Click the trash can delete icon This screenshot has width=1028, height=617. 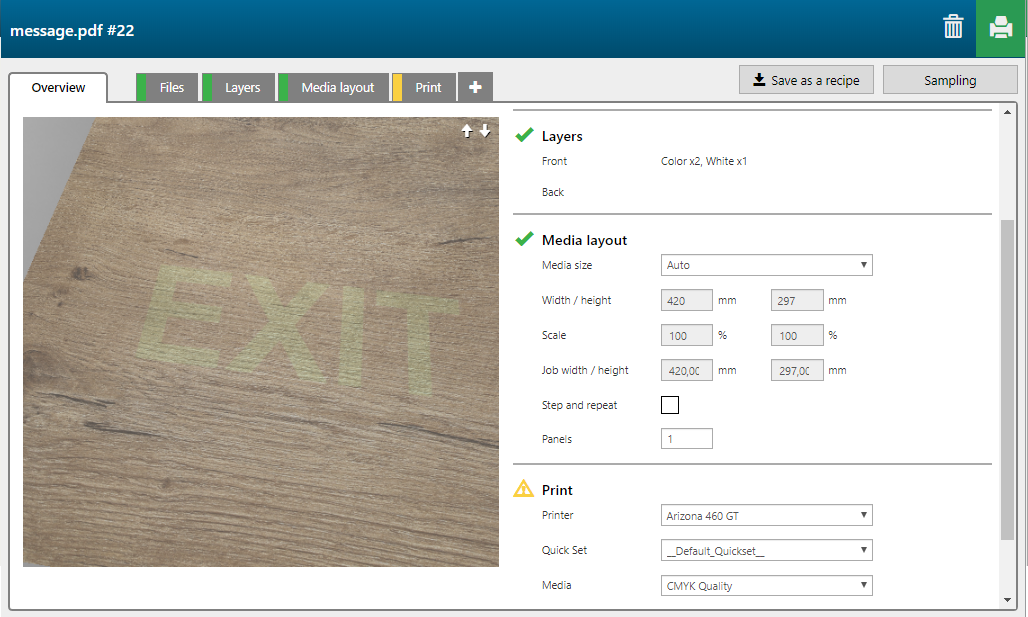point(952,28)
